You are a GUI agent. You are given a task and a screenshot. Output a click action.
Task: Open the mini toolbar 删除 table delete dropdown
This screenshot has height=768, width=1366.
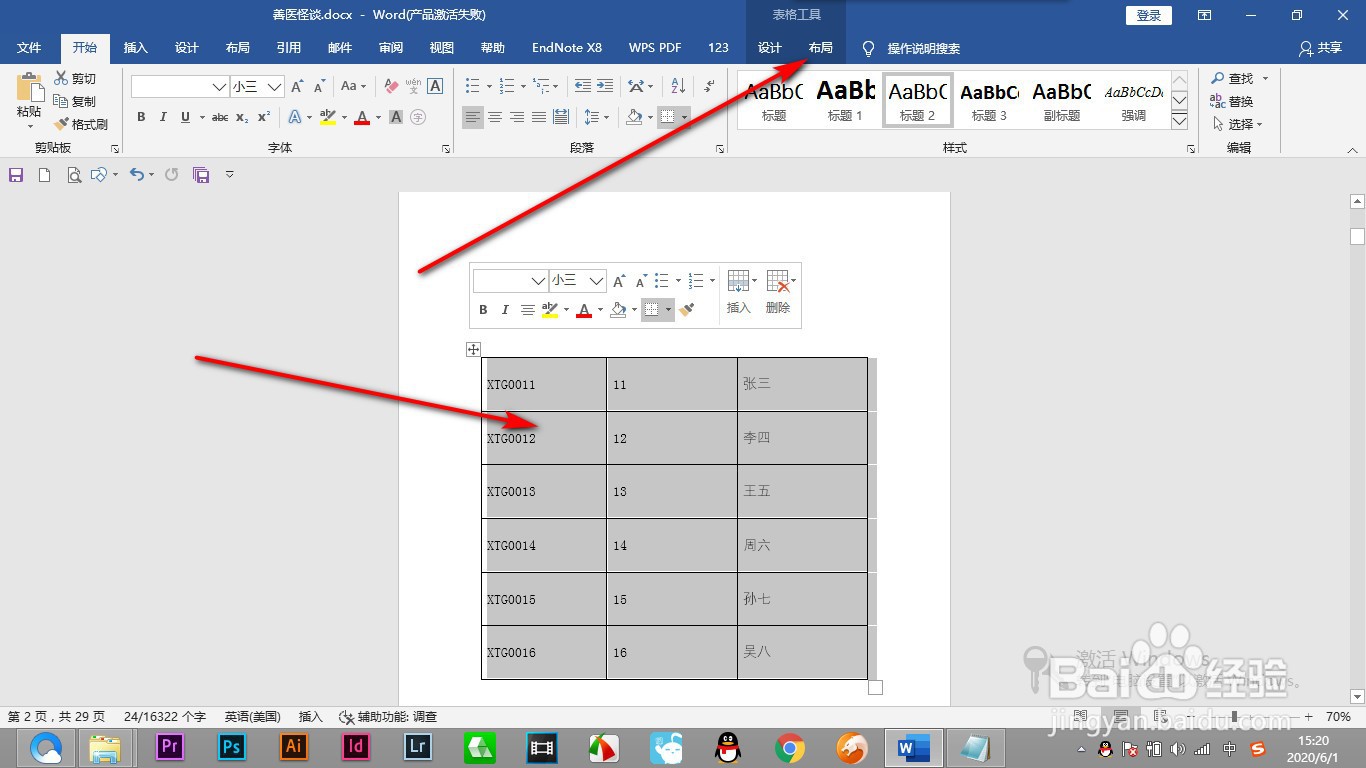coord(779,291)
